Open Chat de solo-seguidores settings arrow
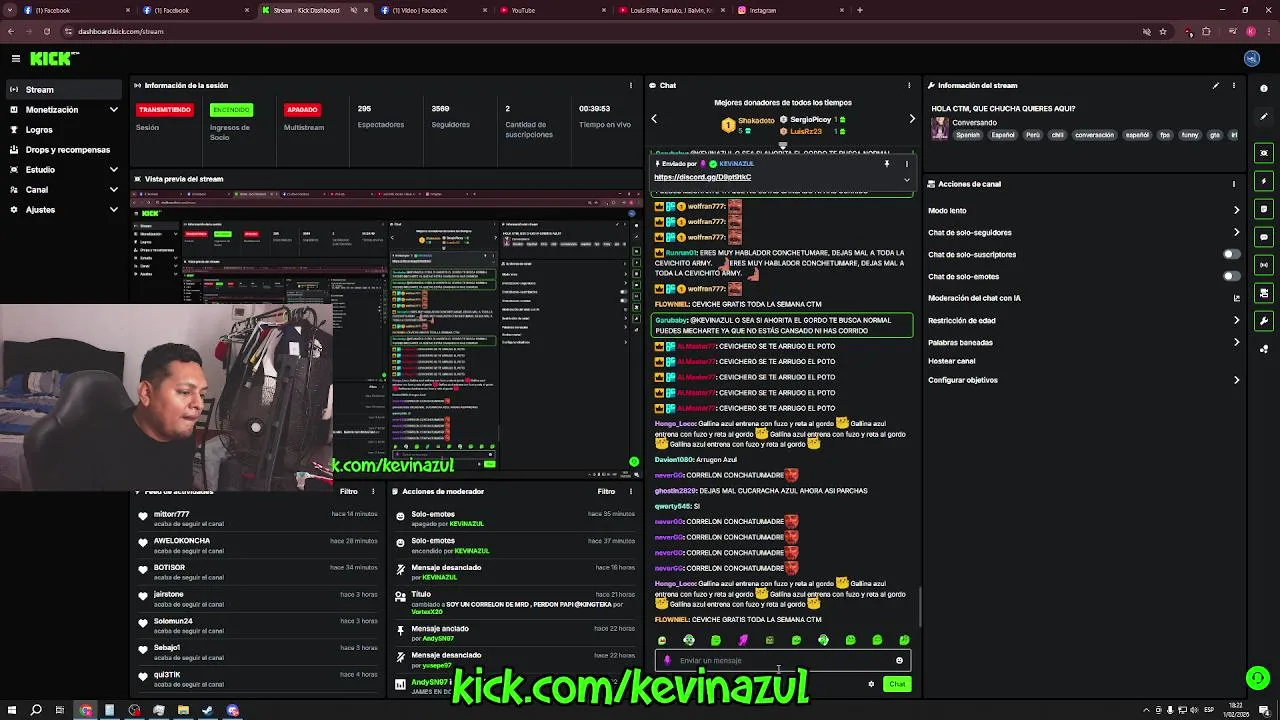Screen dimensions: 1280x720 coord(1237,232)
